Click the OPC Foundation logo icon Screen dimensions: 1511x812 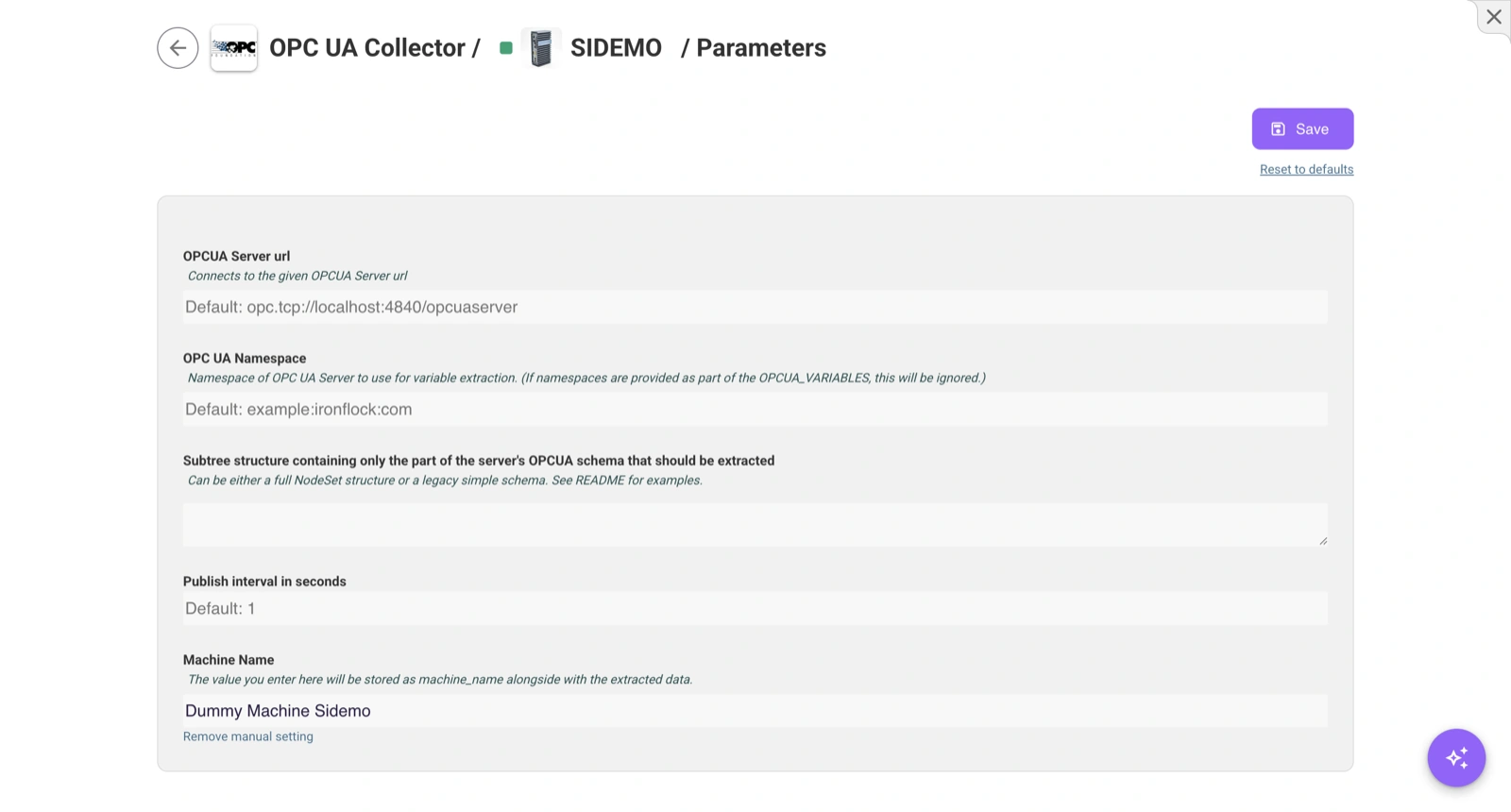coord(234,48)
